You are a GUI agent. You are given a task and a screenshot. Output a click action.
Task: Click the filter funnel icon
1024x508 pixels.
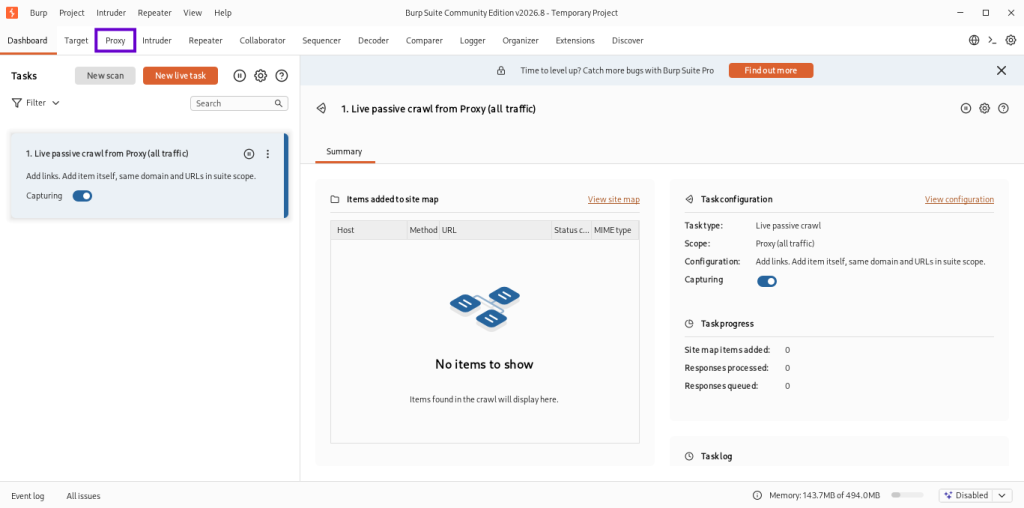(16, 103)
